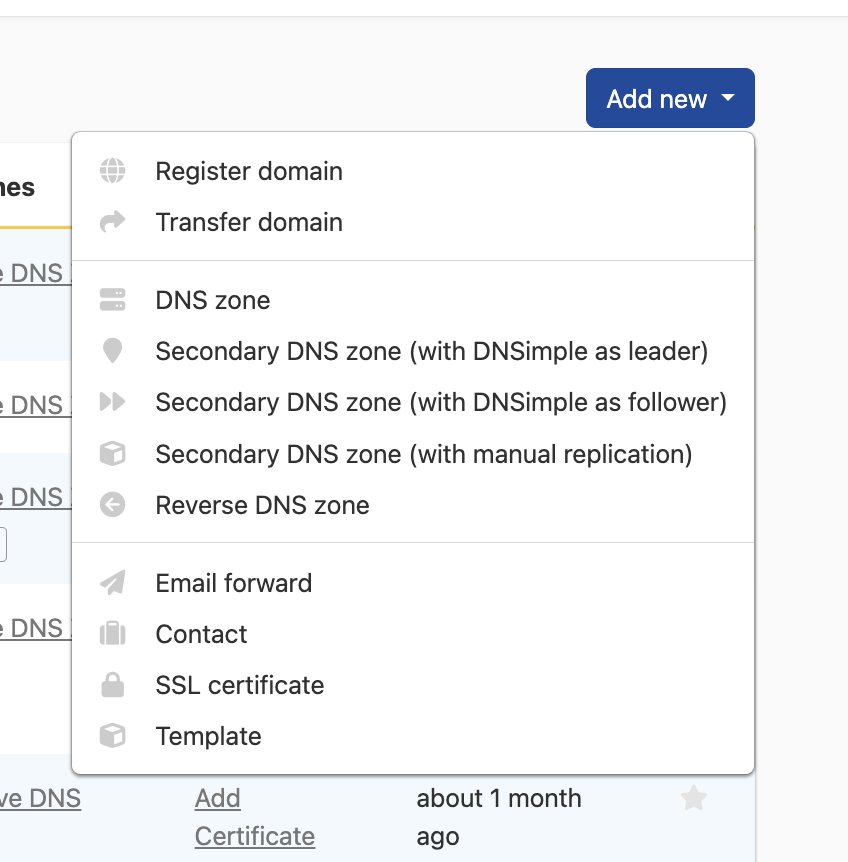The width and height of the screenshot is (848, 862).
Task: Click the padlock SSL certificate icon
Action: pos(113,685)
